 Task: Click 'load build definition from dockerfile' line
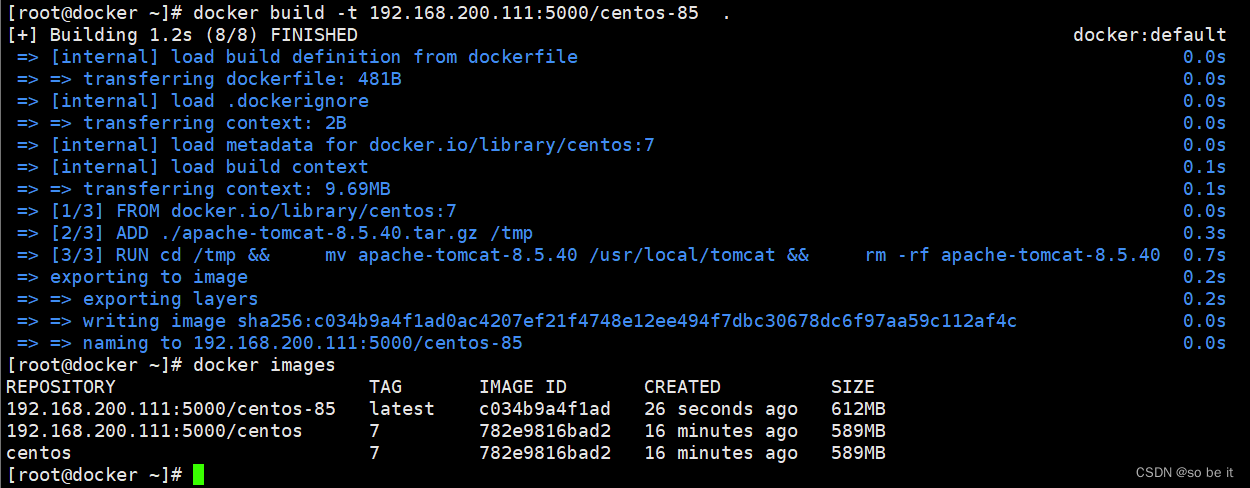[x=297, y=57]
